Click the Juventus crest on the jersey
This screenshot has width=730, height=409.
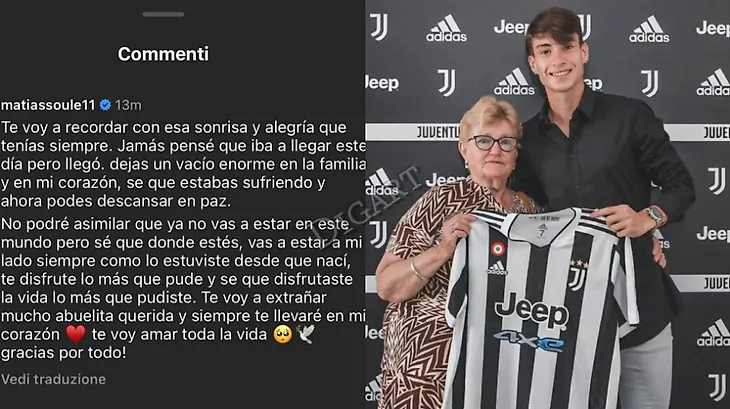578,275
